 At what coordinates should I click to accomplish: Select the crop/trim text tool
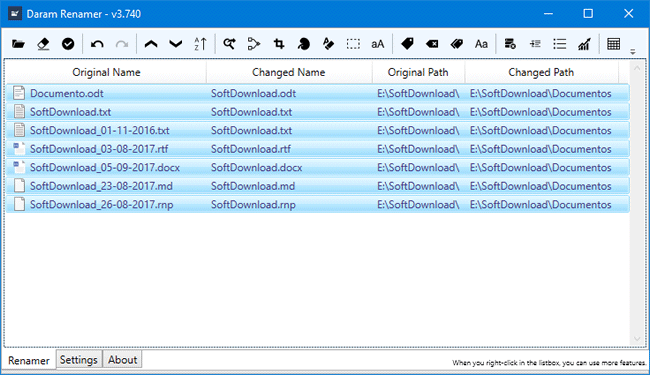pos(279,44)
